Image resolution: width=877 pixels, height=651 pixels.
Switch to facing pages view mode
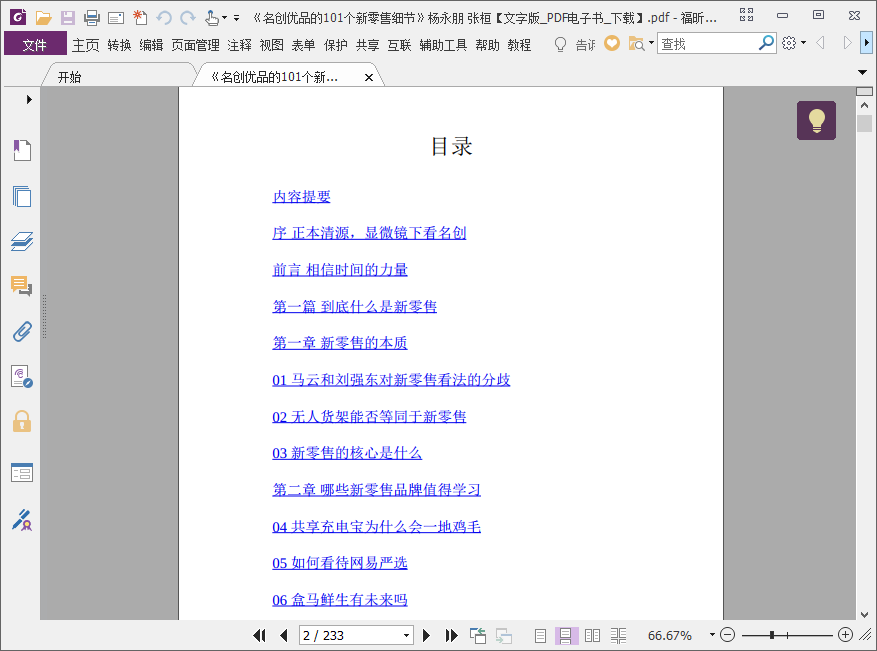tap(592, 635)
